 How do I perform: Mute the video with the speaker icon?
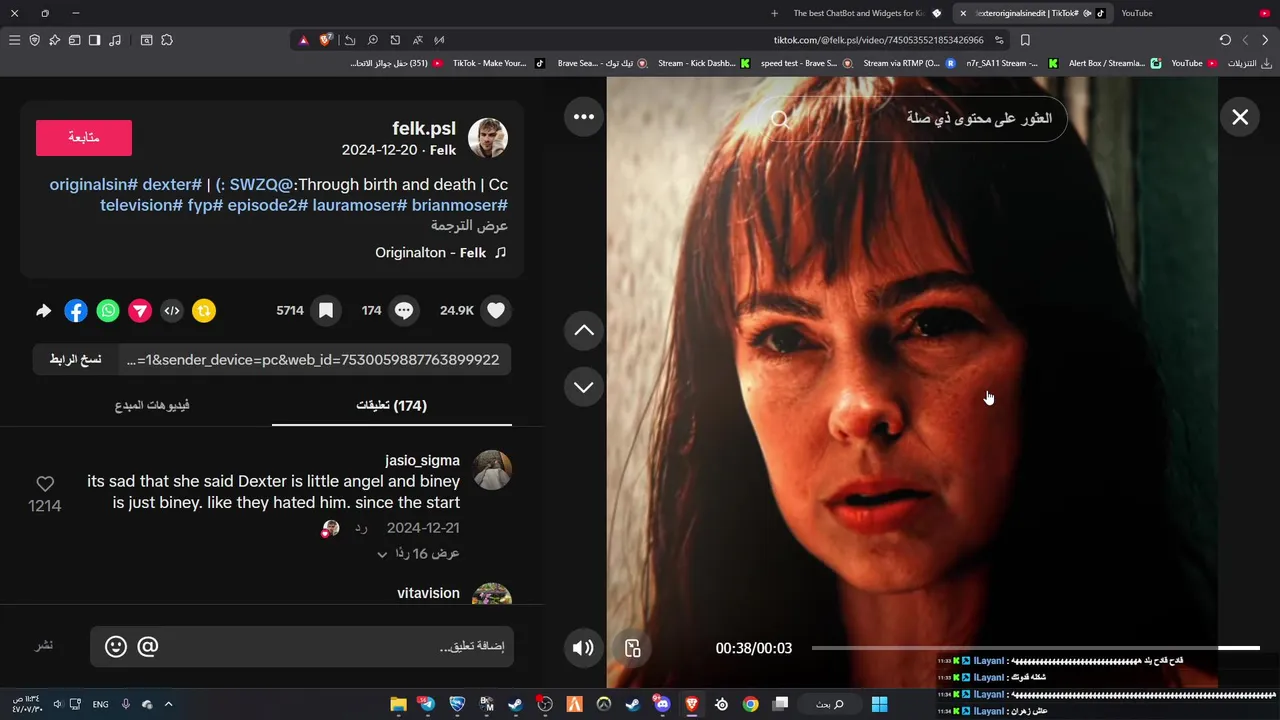(x=583, y=648)
